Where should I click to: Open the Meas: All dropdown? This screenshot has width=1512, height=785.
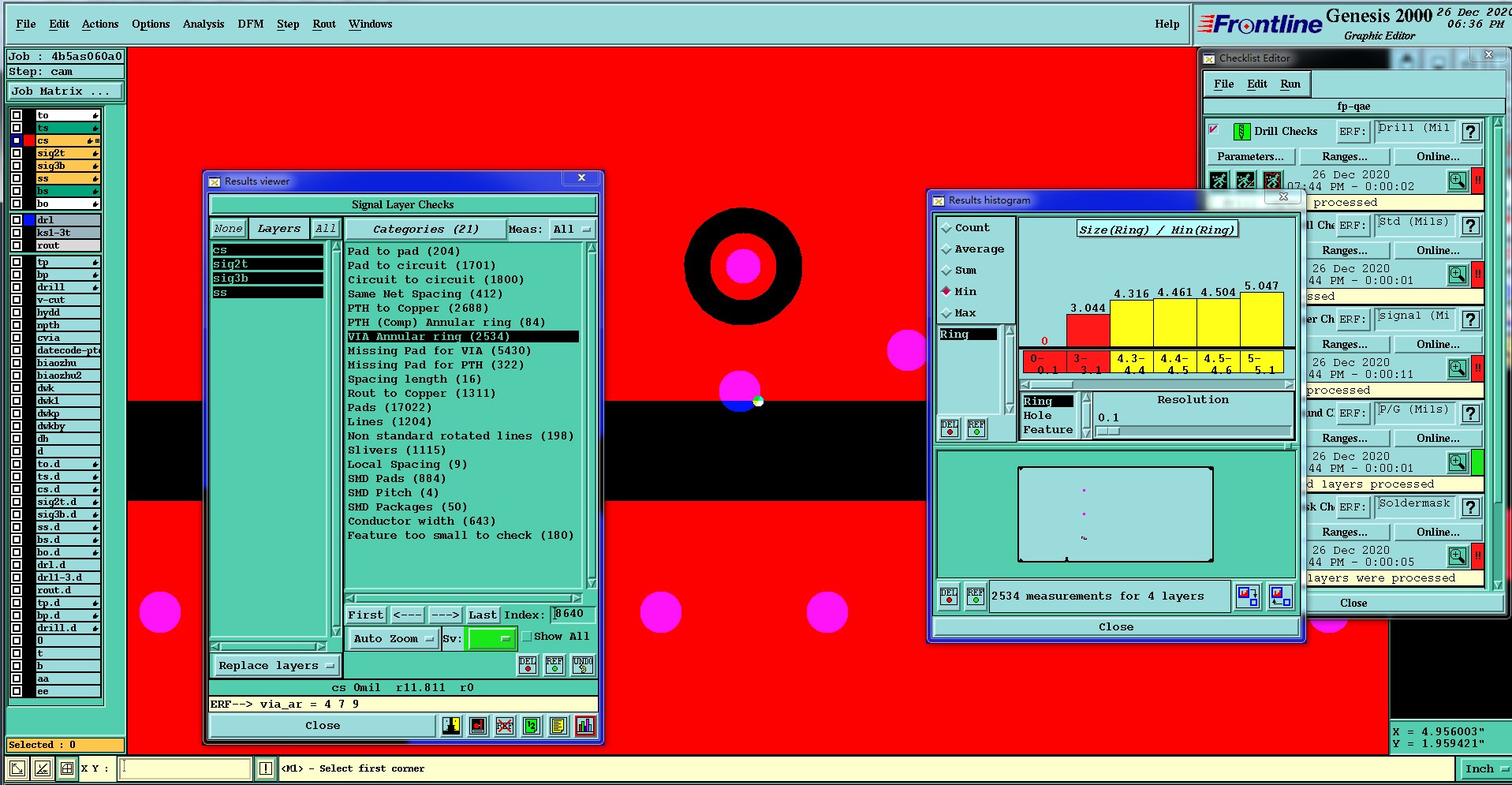[x=572, y=230]
